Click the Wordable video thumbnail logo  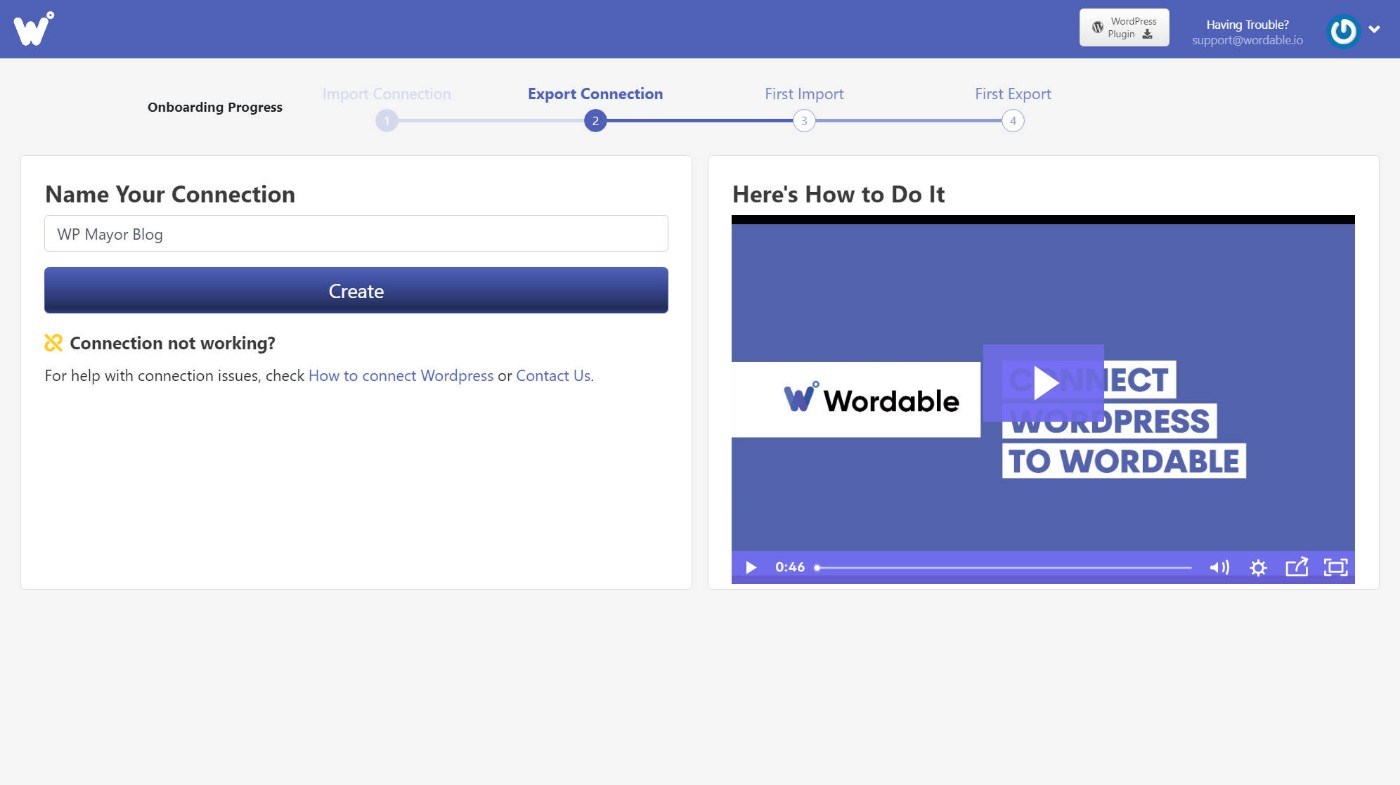pyautogui.click(x=871, y=399)
